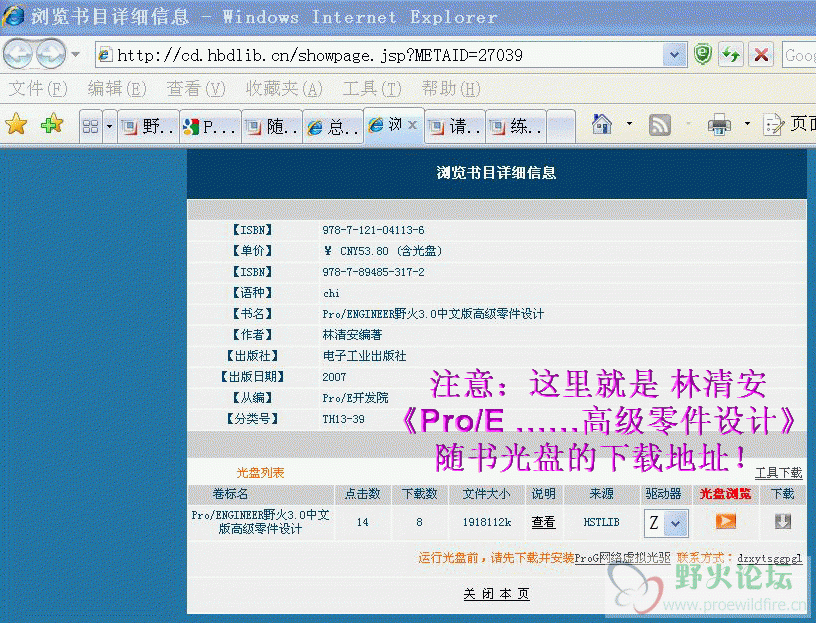Click the gray download arrow icon
816x623 pixels.
point(783,521)
